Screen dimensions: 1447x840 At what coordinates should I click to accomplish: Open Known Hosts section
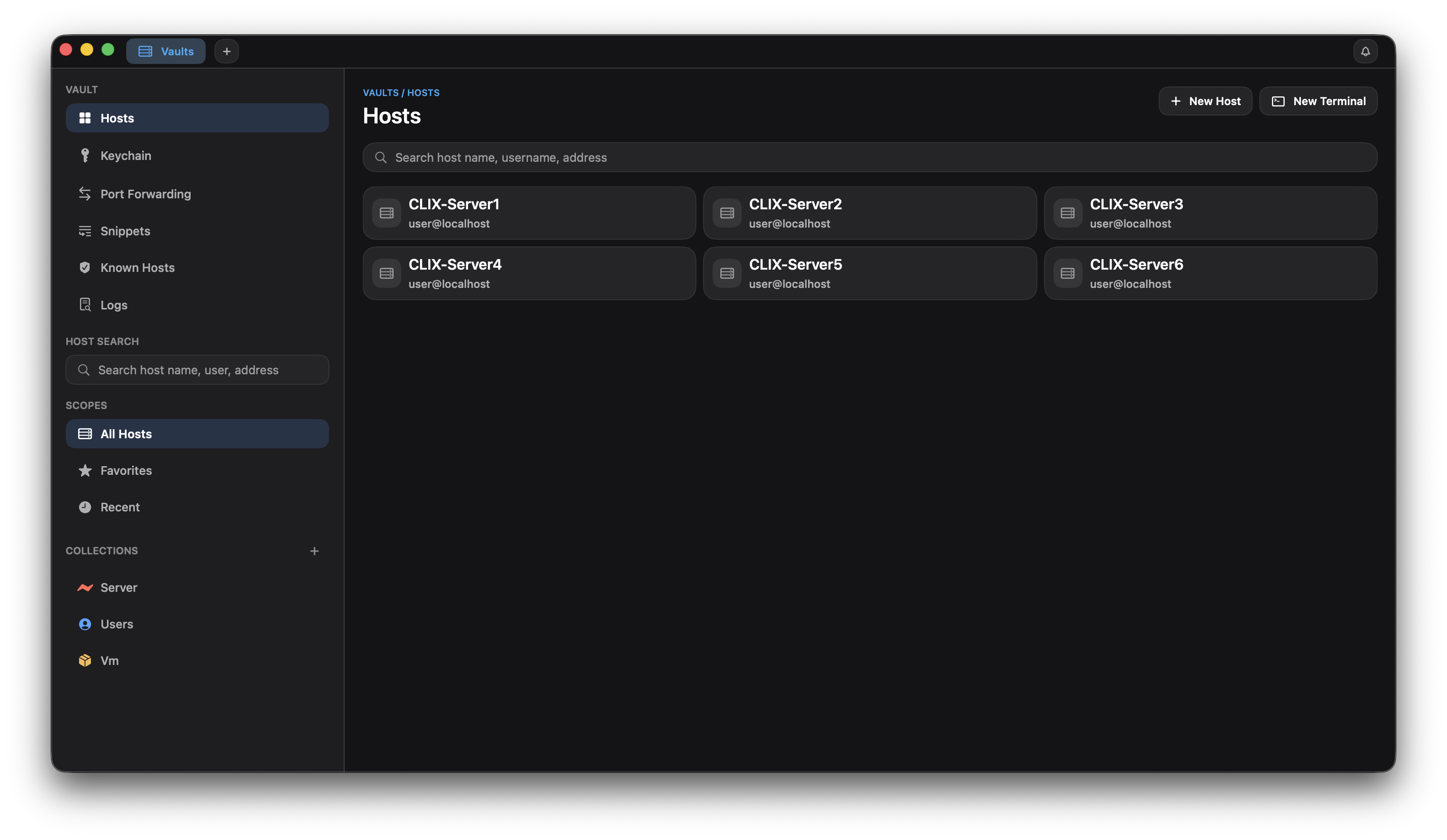pyautogui.click(x=197, y=267)
